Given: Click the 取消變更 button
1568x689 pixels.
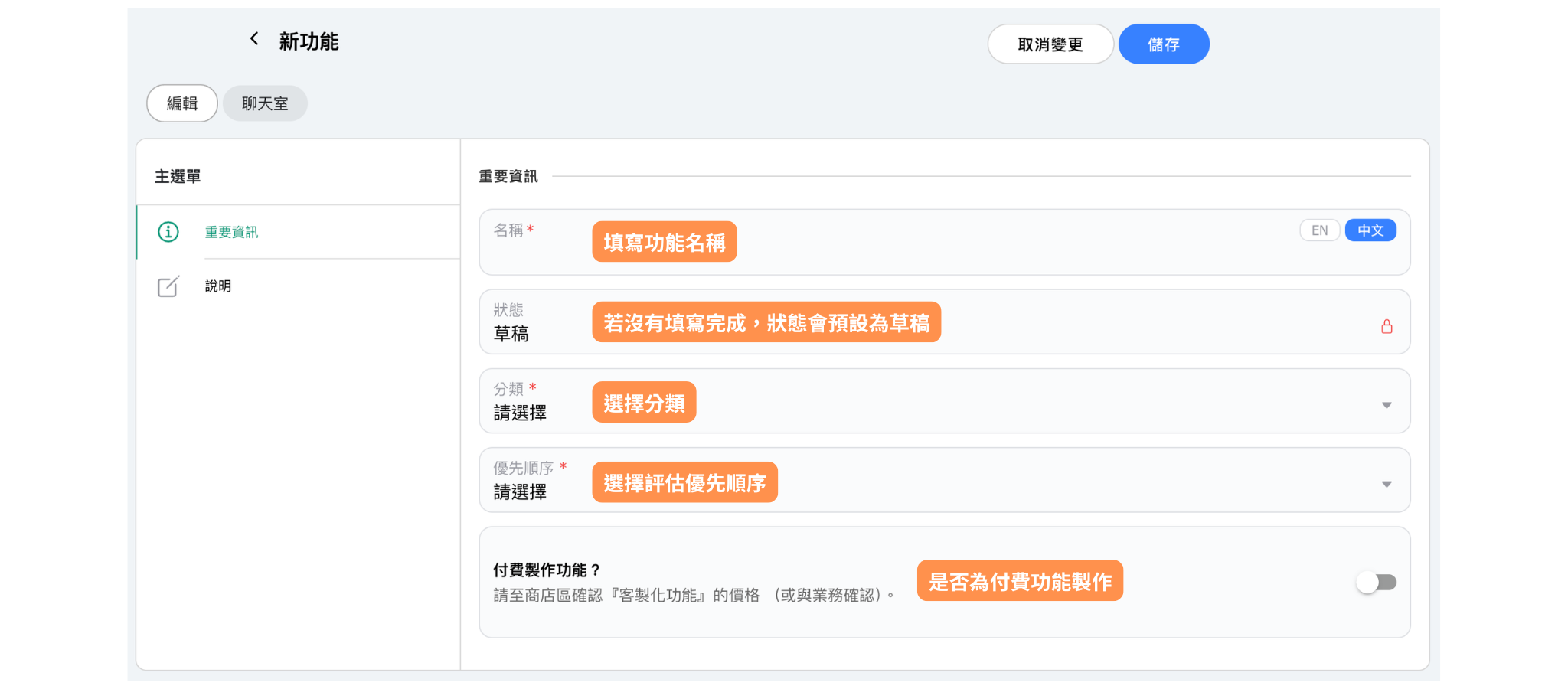Looking at the screenshot, I should tap(1050, 44).
